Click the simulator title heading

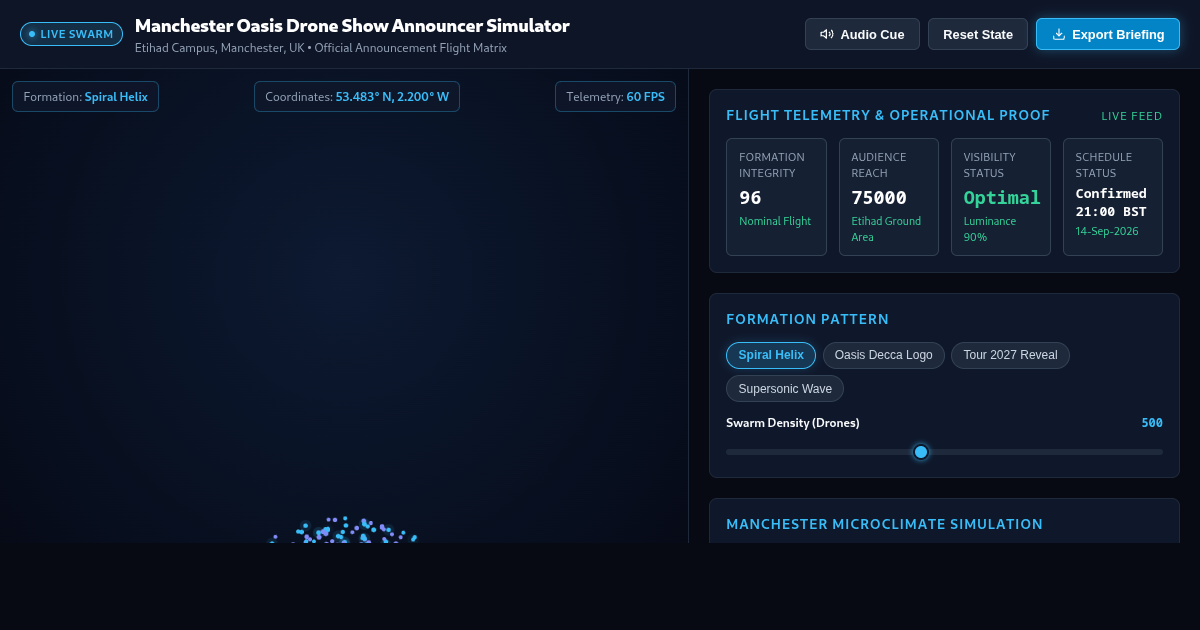[x=352, y=26]
